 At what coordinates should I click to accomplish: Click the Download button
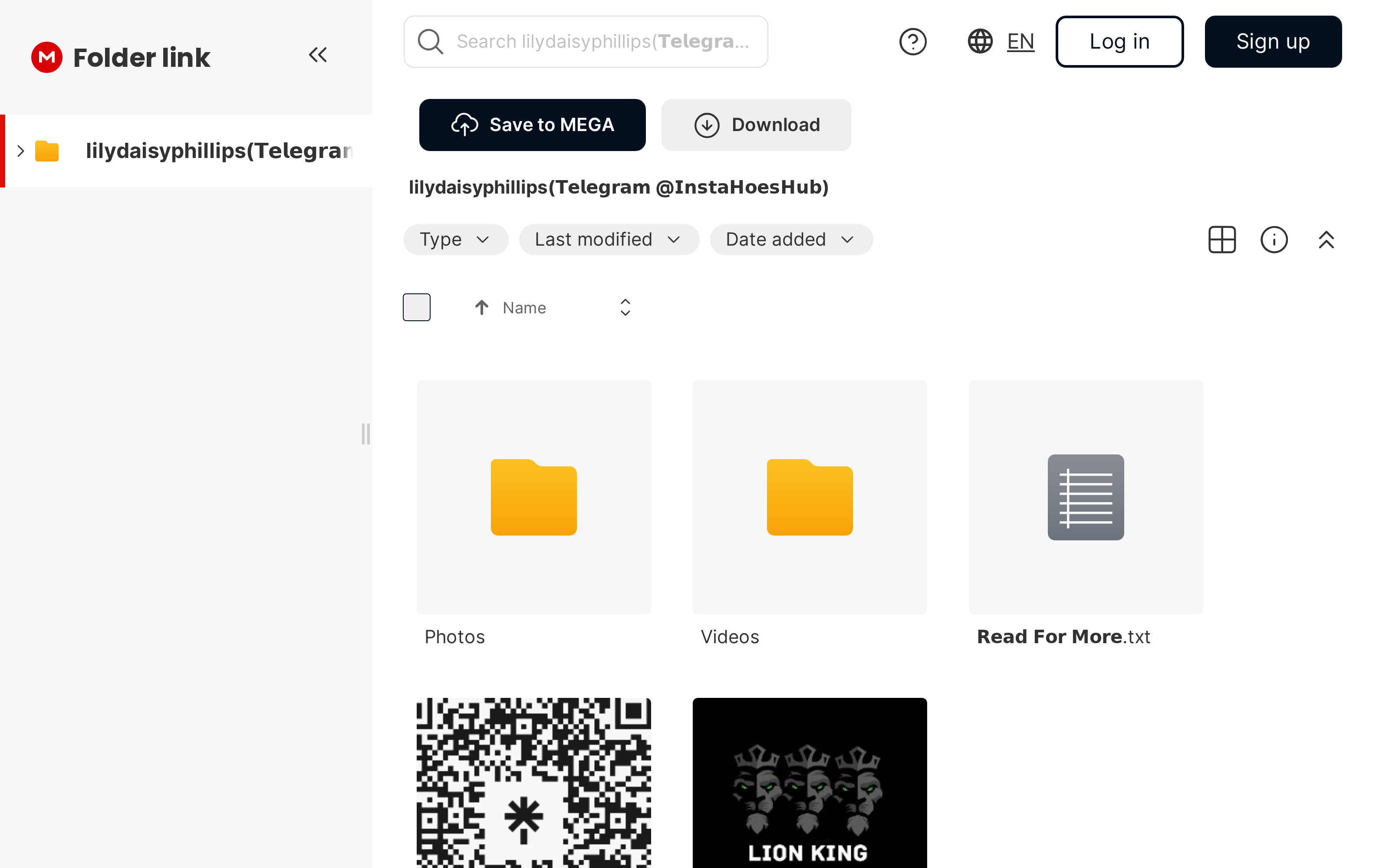pyautogui.click(x=757, y=125)
